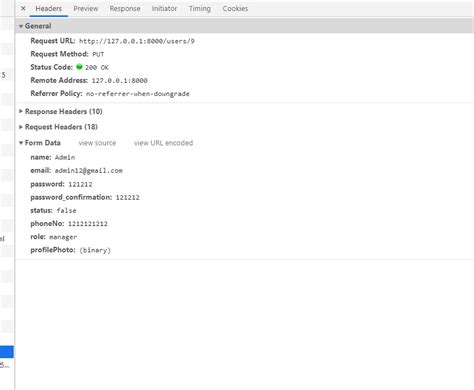Click the Referrer Policy label
This screenshot has width=474, height=390.
coord(56,93)
